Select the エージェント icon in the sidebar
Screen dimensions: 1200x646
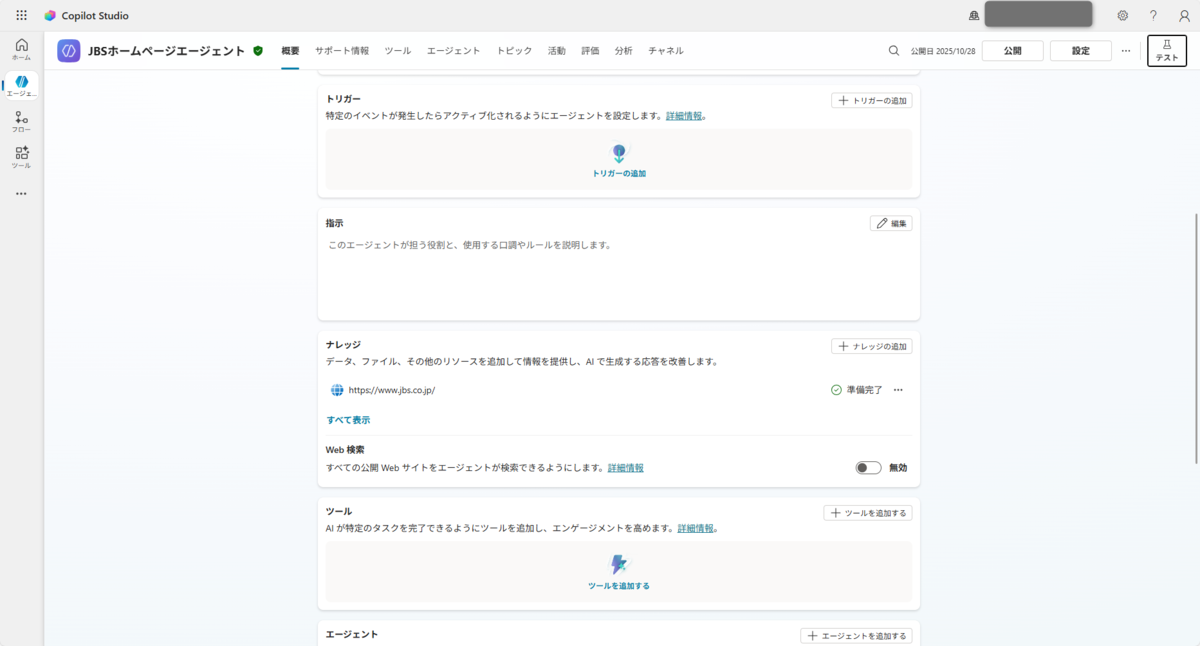[20, 84]
